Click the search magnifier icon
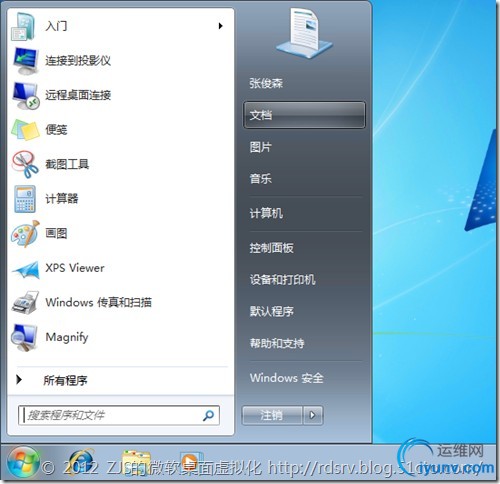The width and height of the screenshot is (500, 484). pos(209,415)
